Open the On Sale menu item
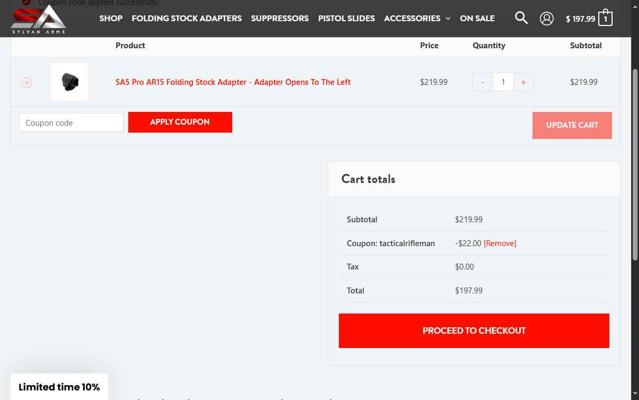 477,18
